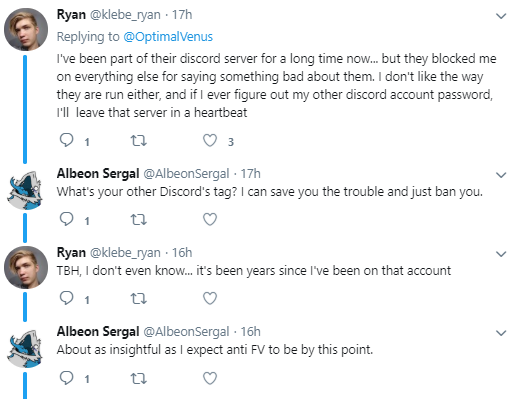Reply to Ryan's 17h discord server tweet
This screenshot has height=399, width=525.
pos(66,140)
